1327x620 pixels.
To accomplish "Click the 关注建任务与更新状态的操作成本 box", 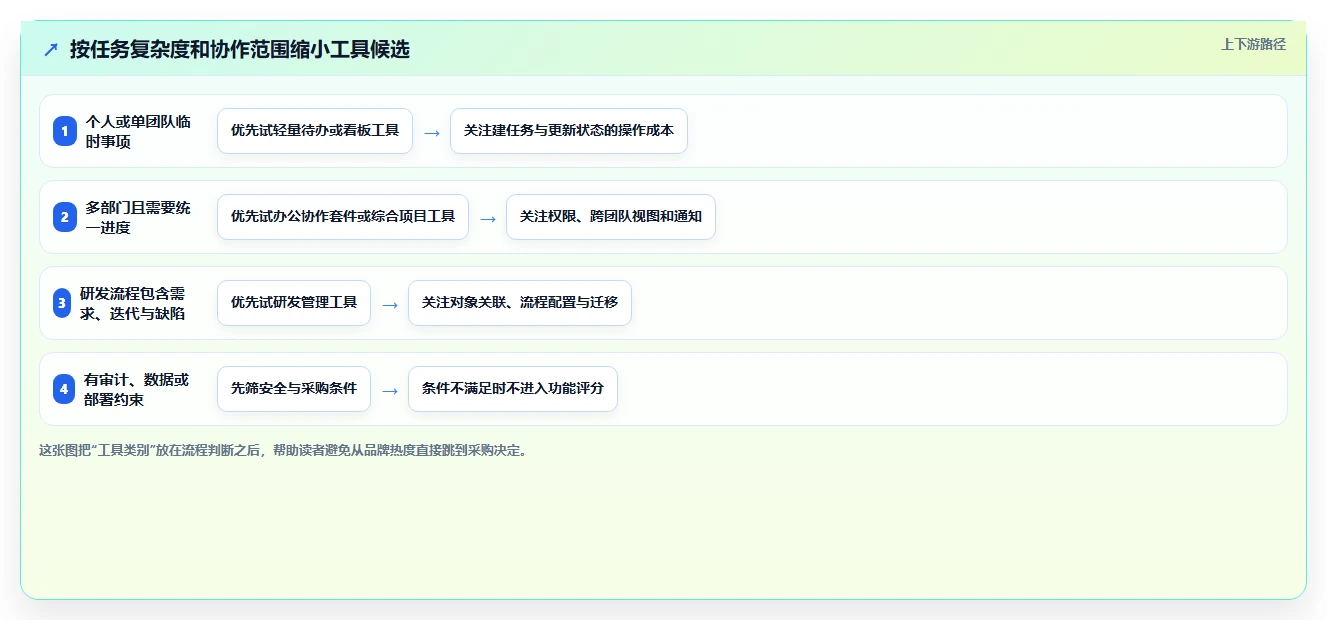I will point(569,131).
